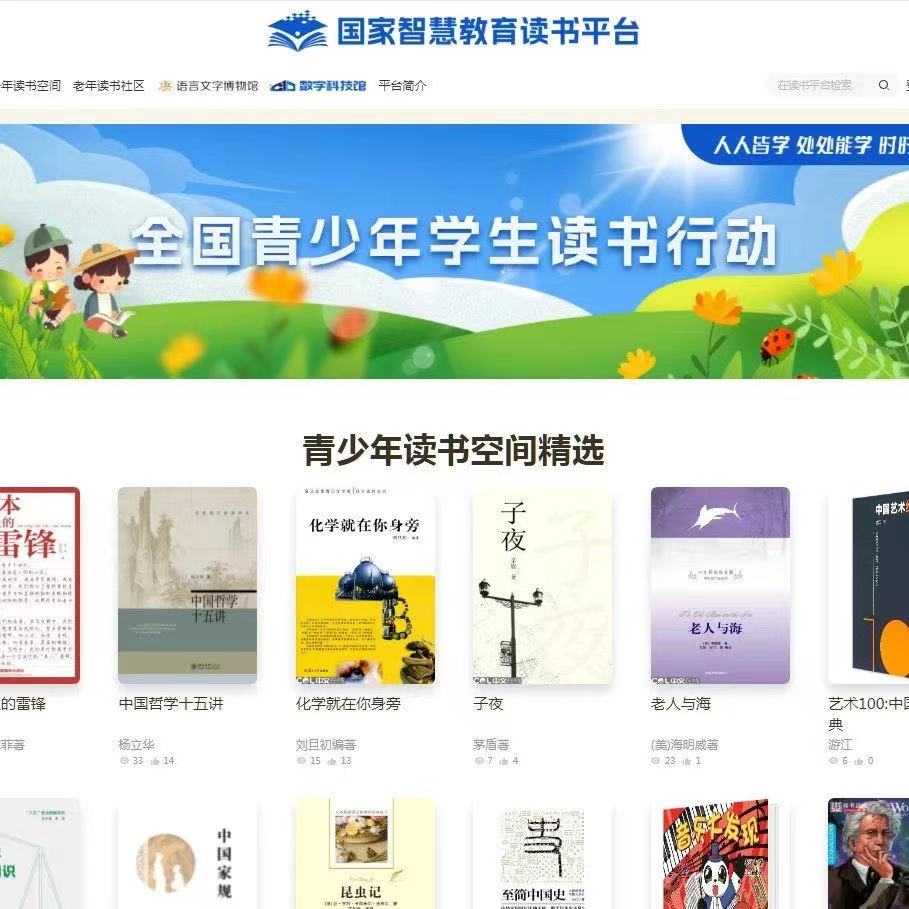Image resolution: width=909 pixels, height=909 pixels.
Task: Click the 子夜 book cover
Action: pos(543,586)
